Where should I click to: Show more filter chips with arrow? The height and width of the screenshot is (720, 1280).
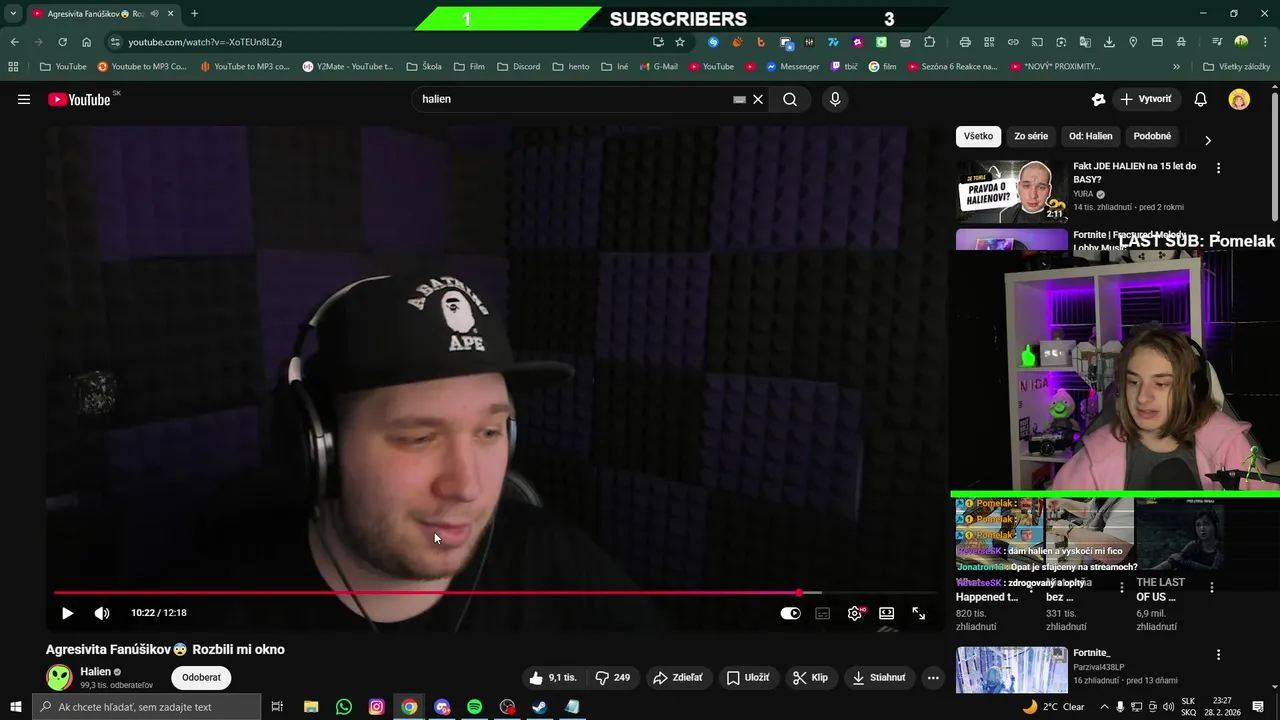click(x=1207, y=140)
